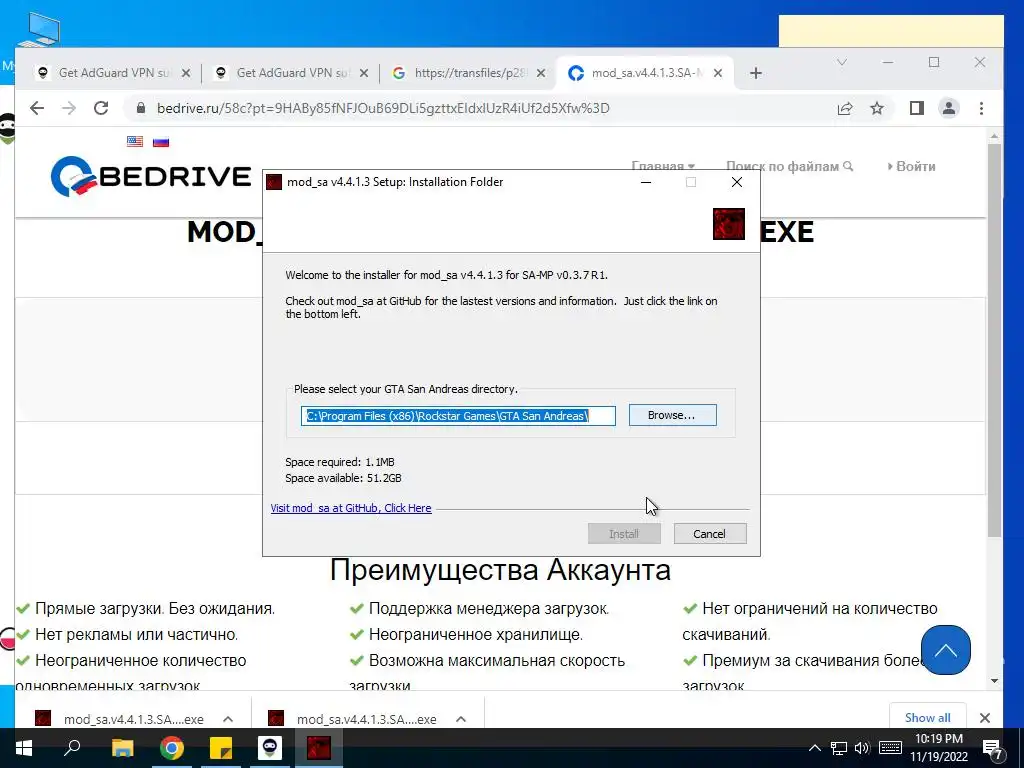Close the downloads bar
Viewport: 1024px width, 768px height.
click(x=985, y=718)
